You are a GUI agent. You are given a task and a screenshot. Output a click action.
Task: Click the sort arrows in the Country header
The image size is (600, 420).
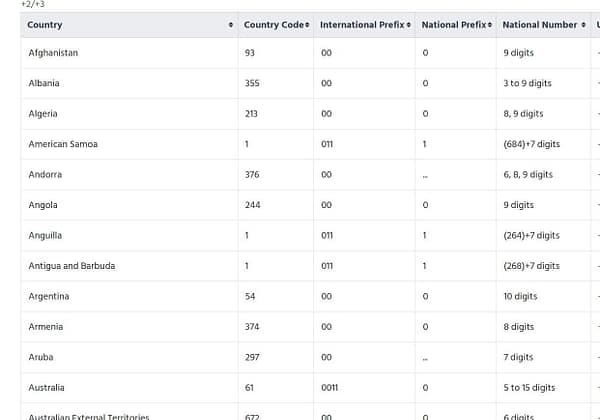tap(232, 25)
